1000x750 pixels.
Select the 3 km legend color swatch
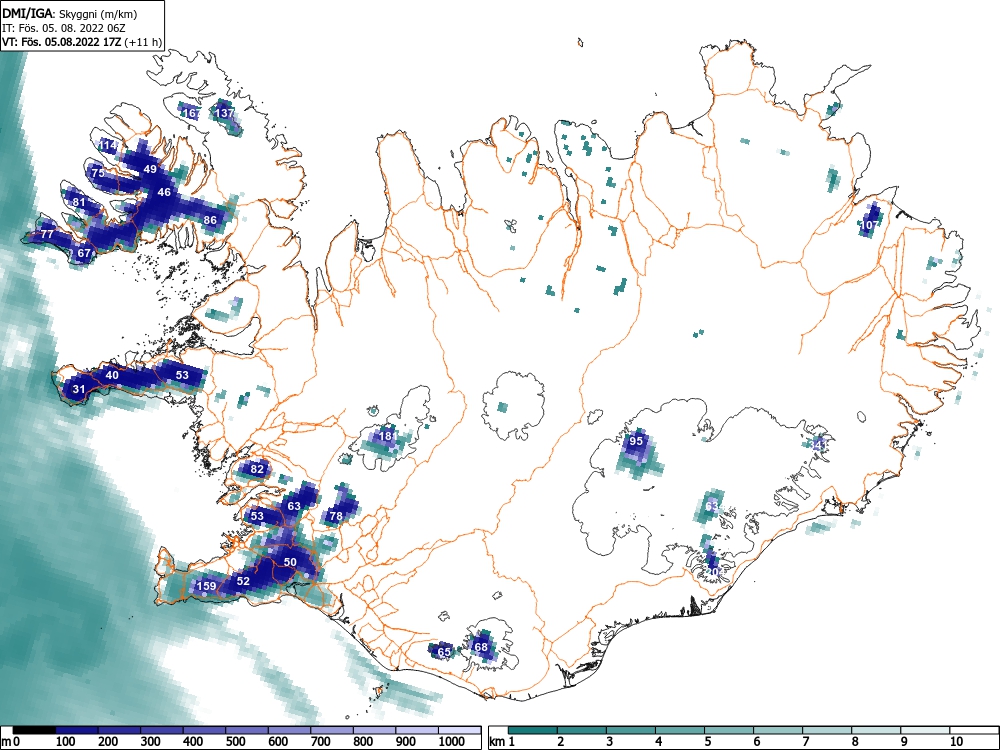[631, 730]
